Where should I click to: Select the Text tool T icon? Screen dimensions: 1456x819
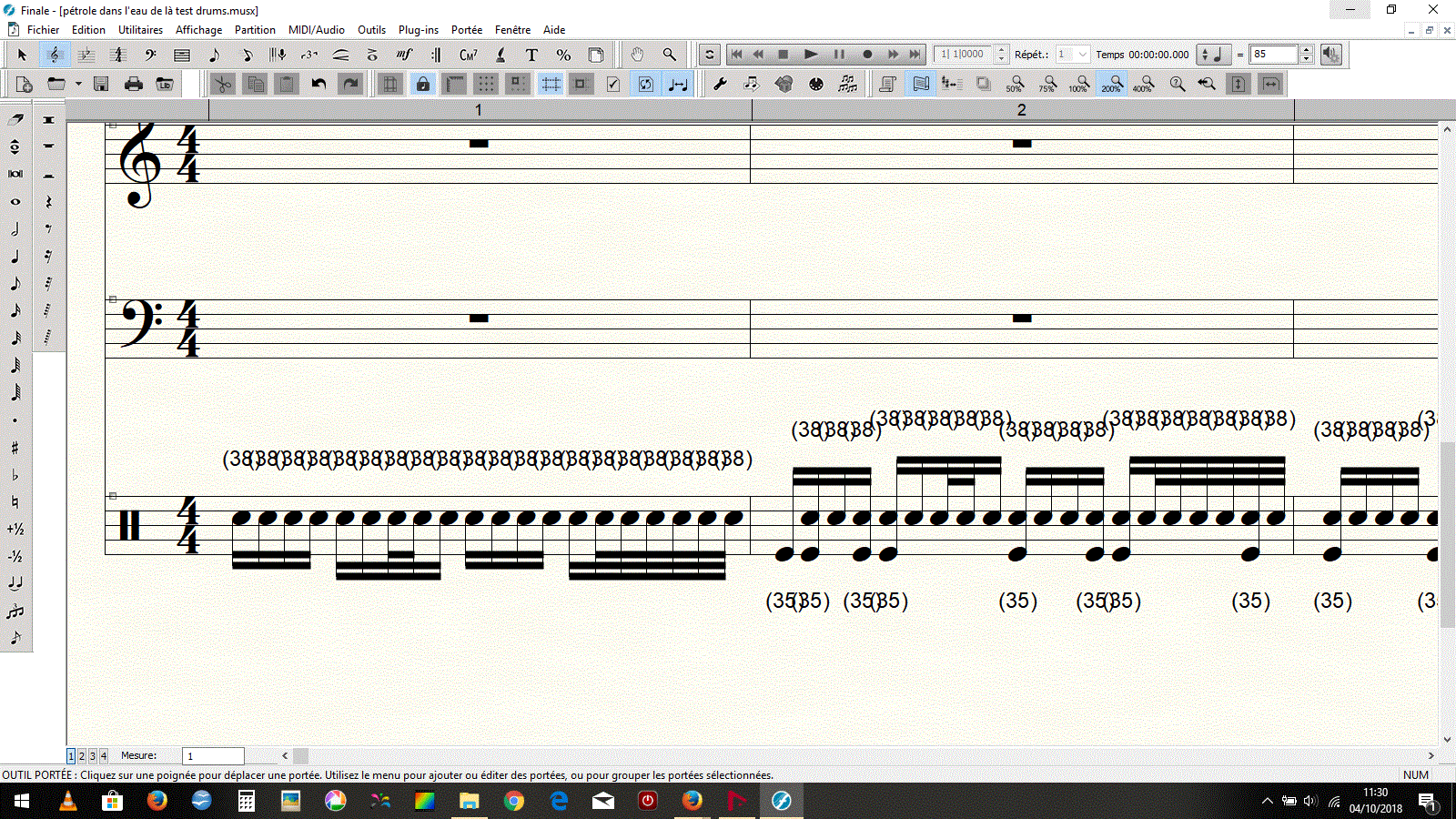tap(531, 55)
